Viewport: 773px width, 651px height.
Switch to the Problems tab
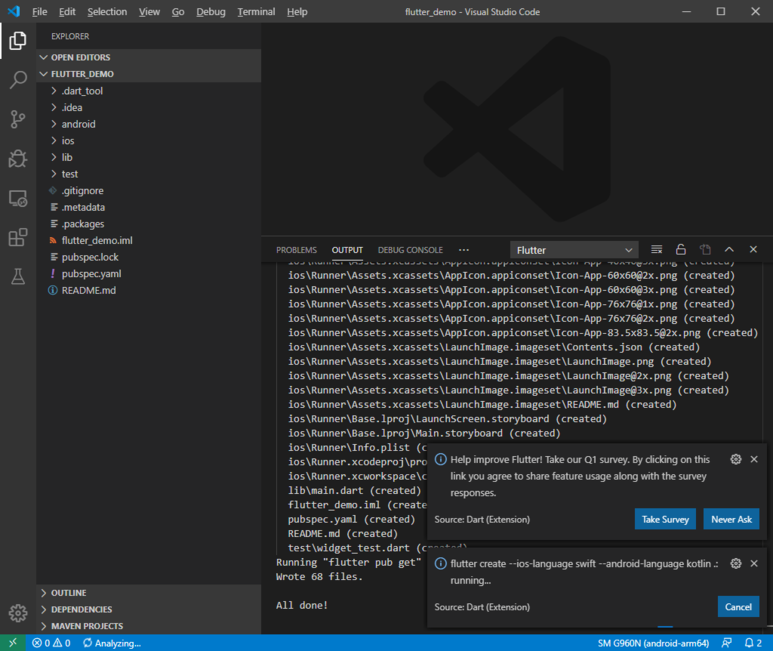pos(296,250)
